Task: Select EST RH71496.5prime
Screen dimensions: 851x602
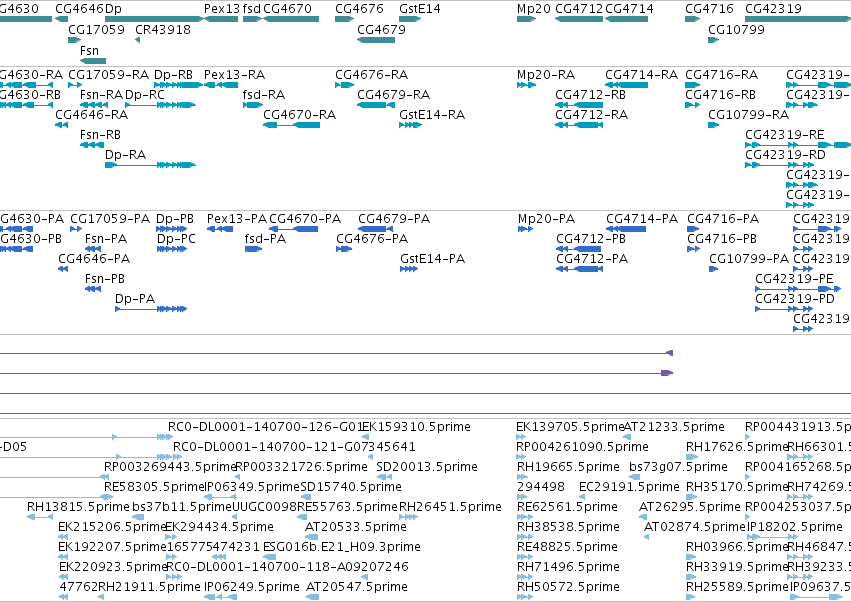Action: pyautogui.click(x=568, y=567)
